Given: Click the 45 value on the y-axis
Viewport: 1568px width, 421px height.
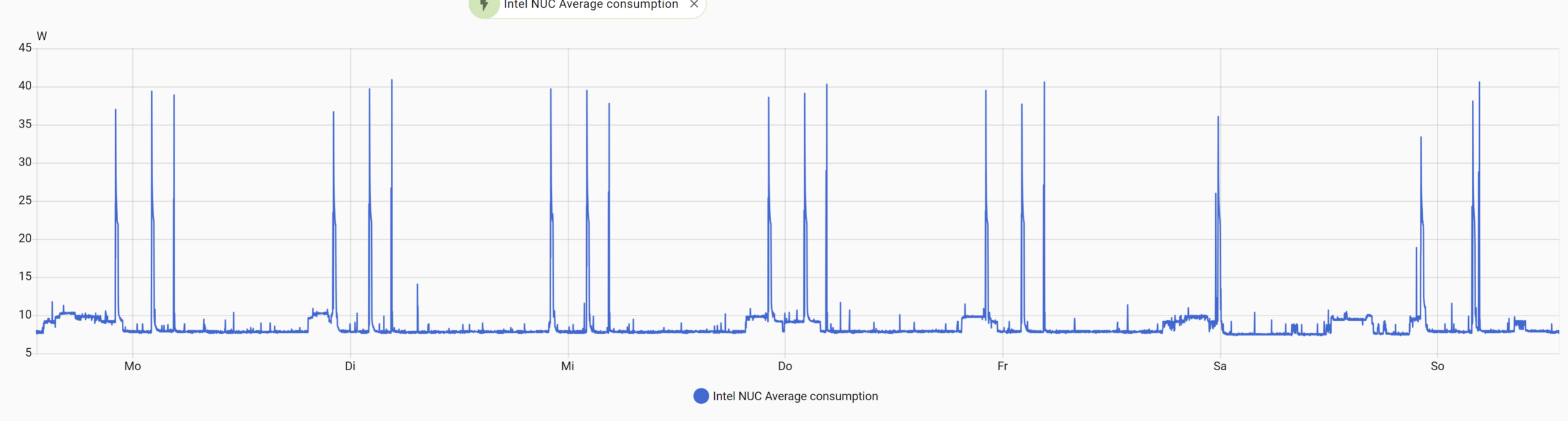Looking at the screenshot, I should click(28, 47).
